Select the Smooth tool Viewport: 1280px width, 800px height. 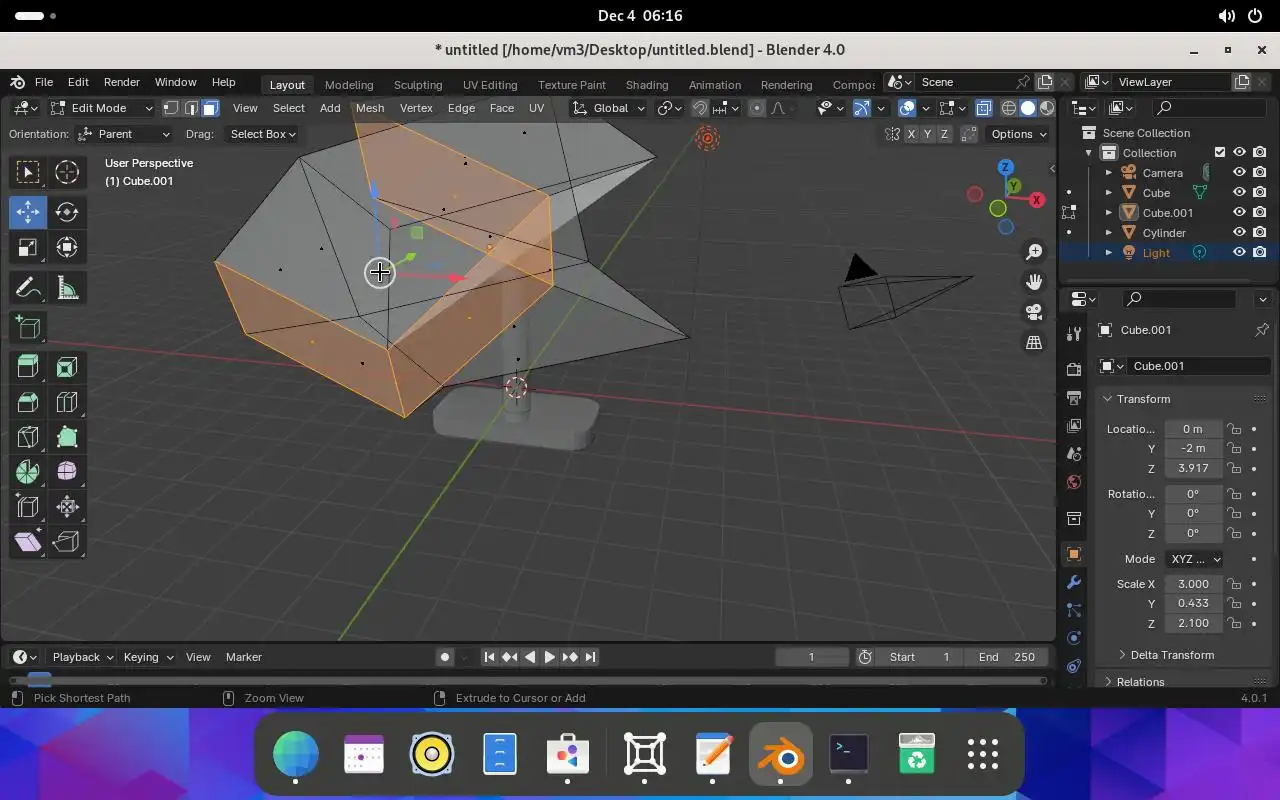click(x=67, y=471)
